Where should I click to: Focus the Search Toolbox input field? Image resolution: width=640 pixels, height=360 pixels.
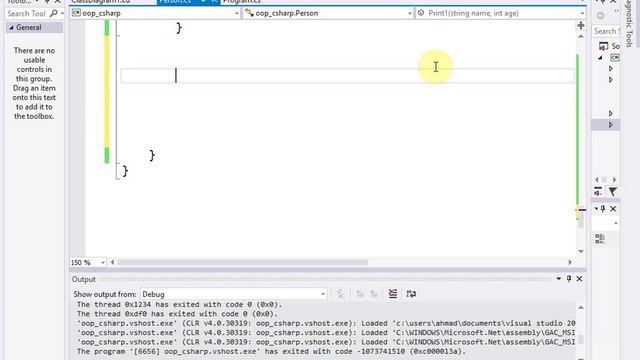pyautogui.click(x=27, y=13)
